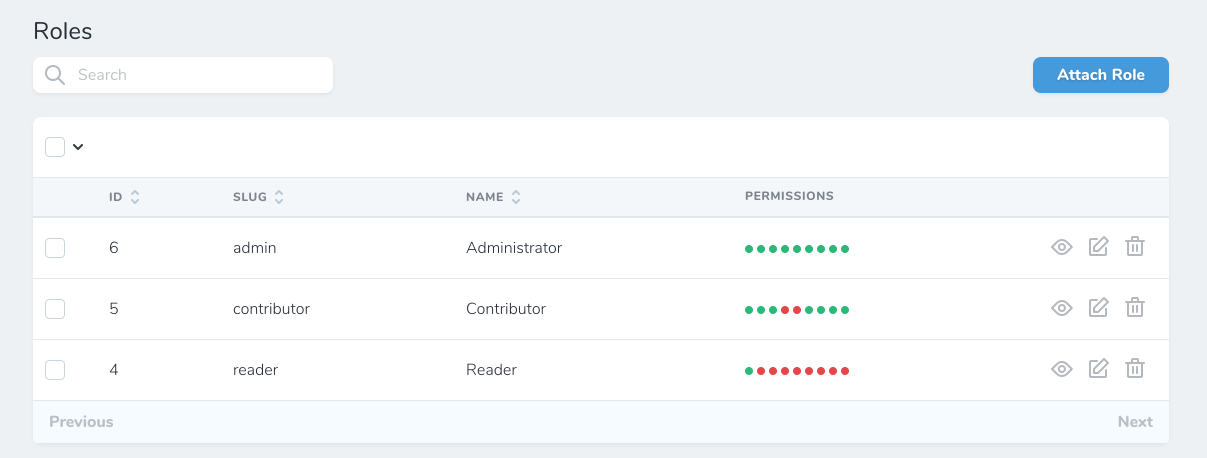The image size is (1207, 458).
Task: Toggle the select-all checkbox
Action: [55, 147]
